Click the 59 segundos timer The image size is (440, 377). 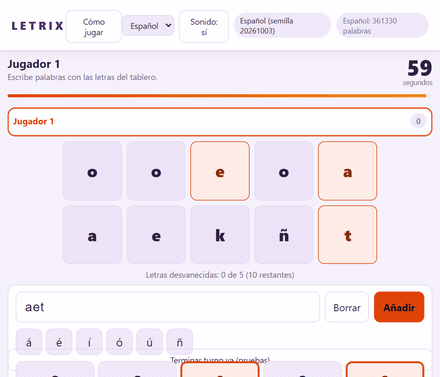(419, 72)
